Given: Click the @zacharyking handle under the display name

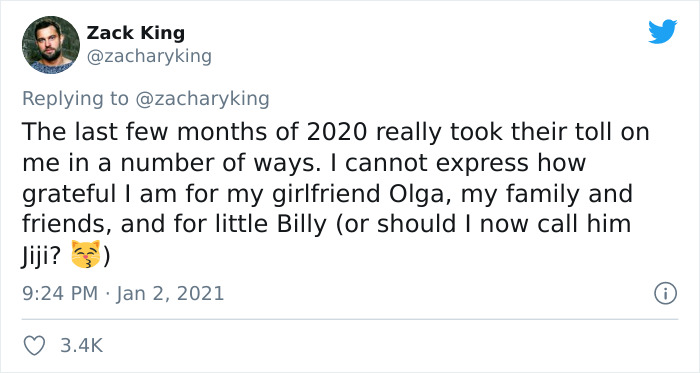Looking at the screenshot, I should (149, 57).
